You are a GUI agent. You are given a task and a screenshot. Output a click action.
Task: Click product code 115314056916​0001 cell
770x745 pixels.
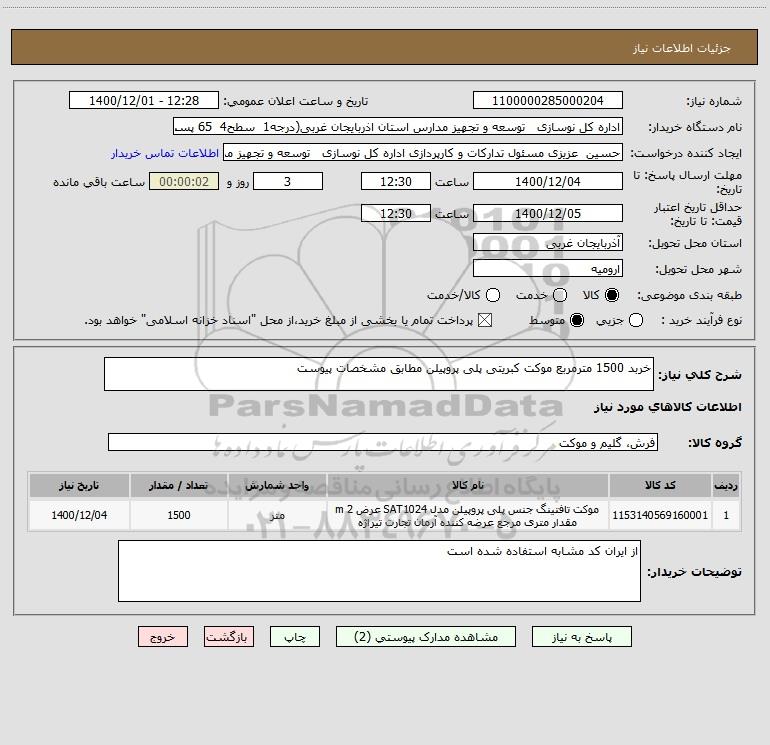[x=660, y=515]
